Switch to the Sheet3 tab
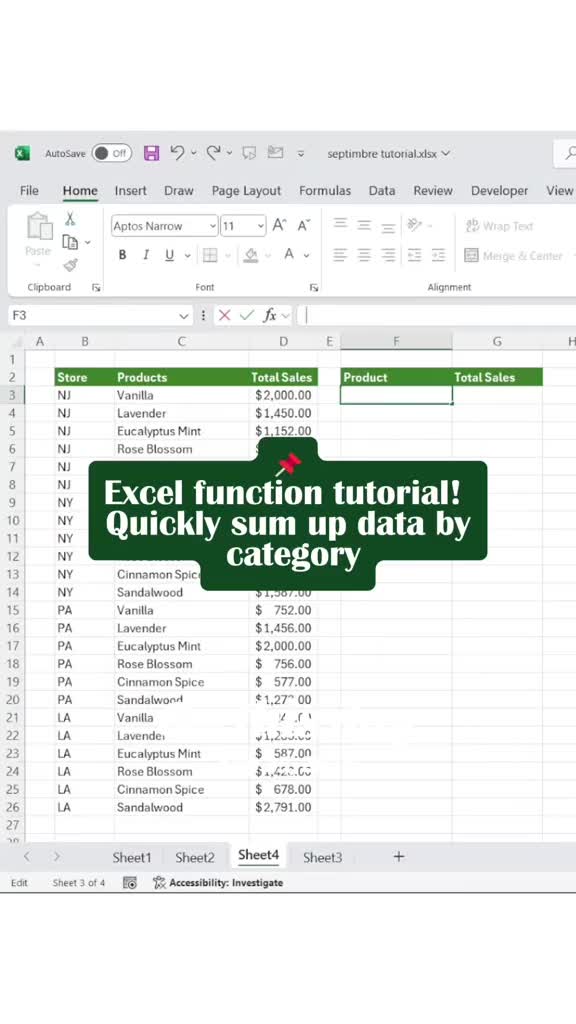Image resolution: width=576 pixels, height=1024 pixels. coord(322,857)
